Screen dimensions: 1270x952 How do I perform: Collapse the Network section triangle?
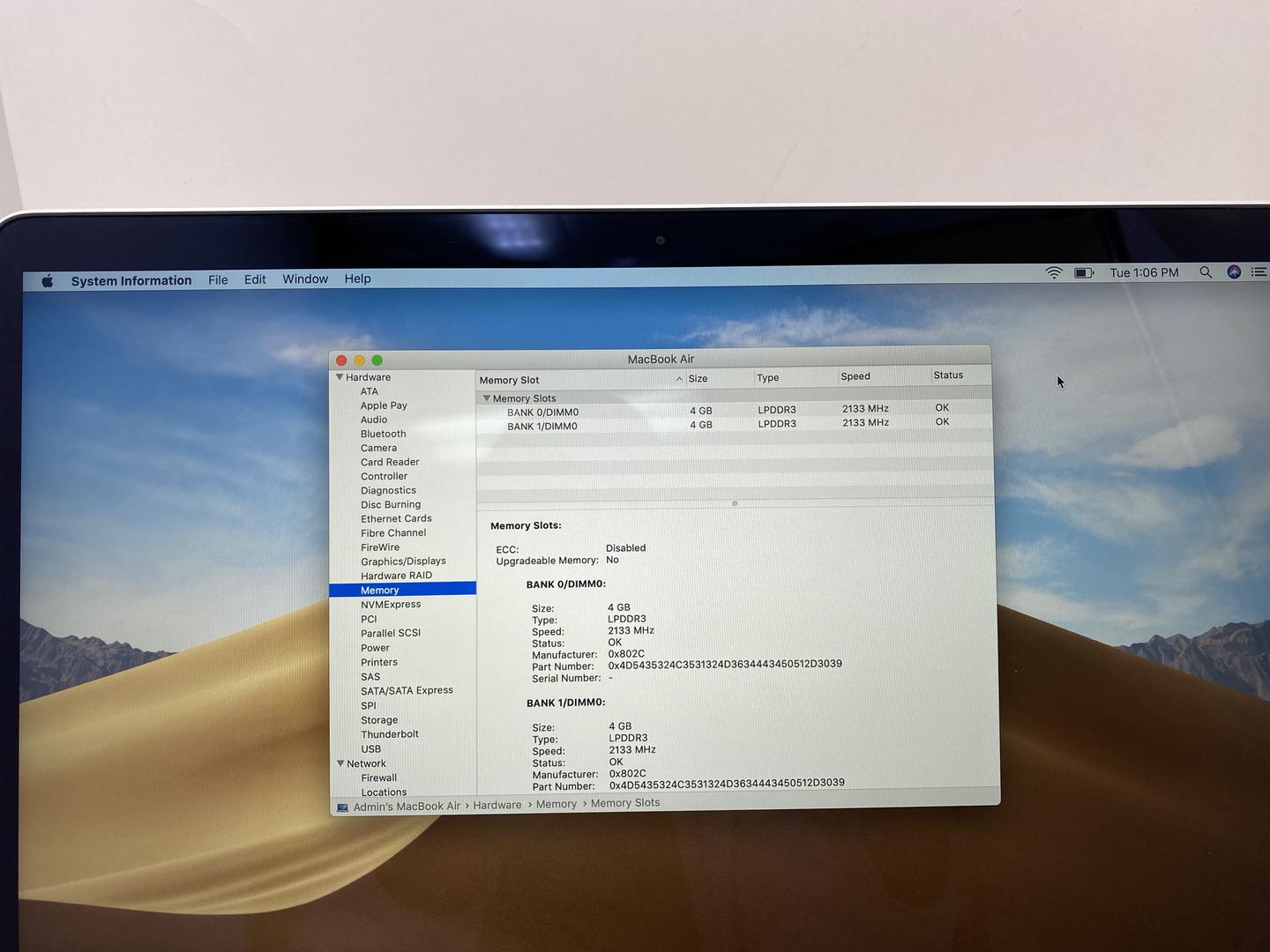tap(340, 763)
